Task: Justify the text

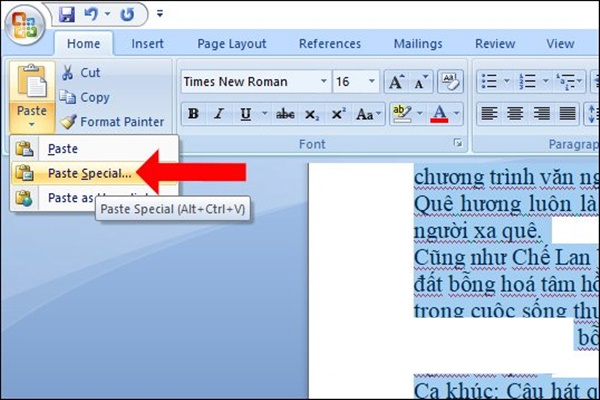Action: (x=567, y=114)
